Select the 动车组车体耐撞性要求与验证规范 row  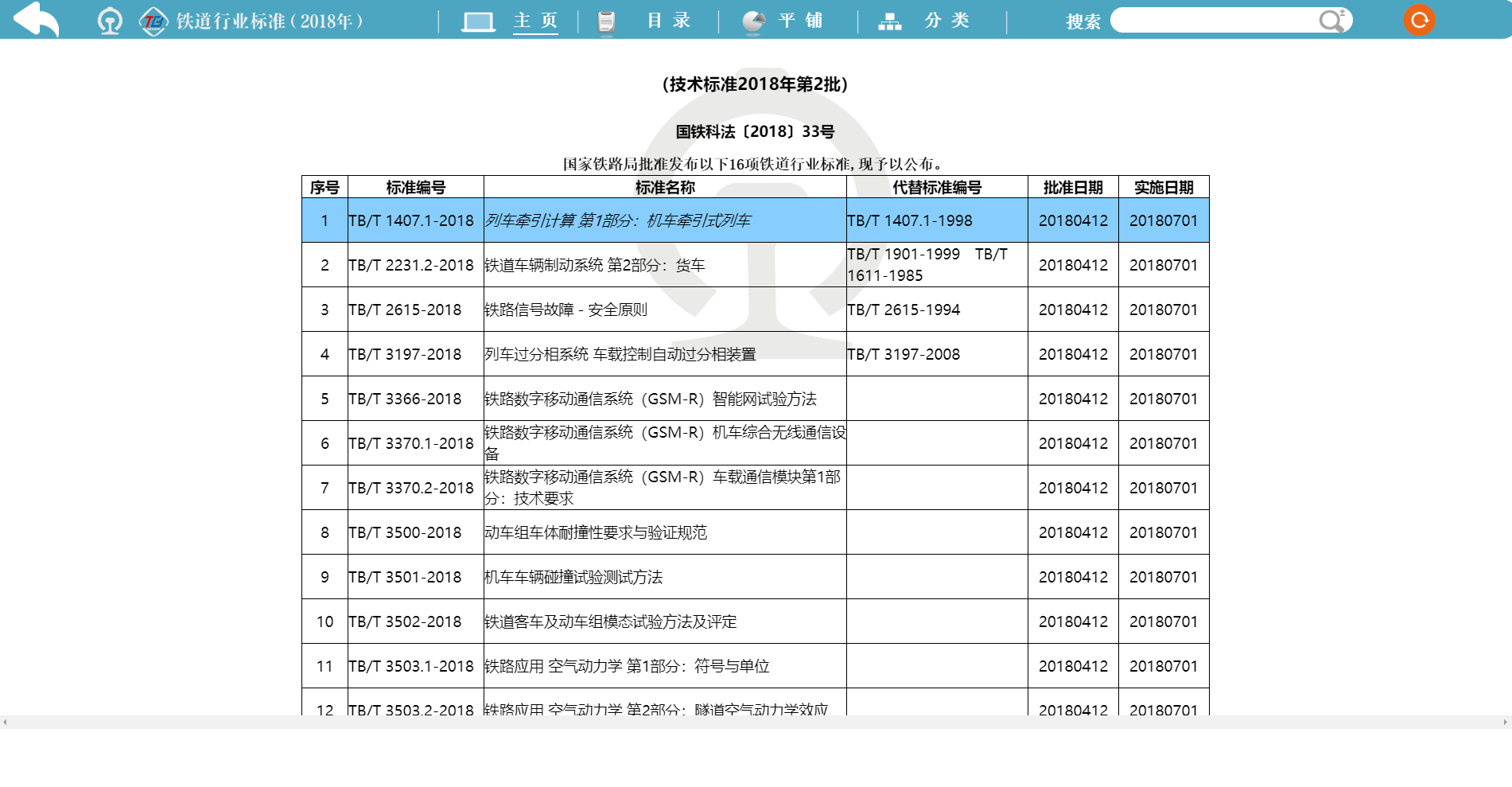(x=595, y=532)
